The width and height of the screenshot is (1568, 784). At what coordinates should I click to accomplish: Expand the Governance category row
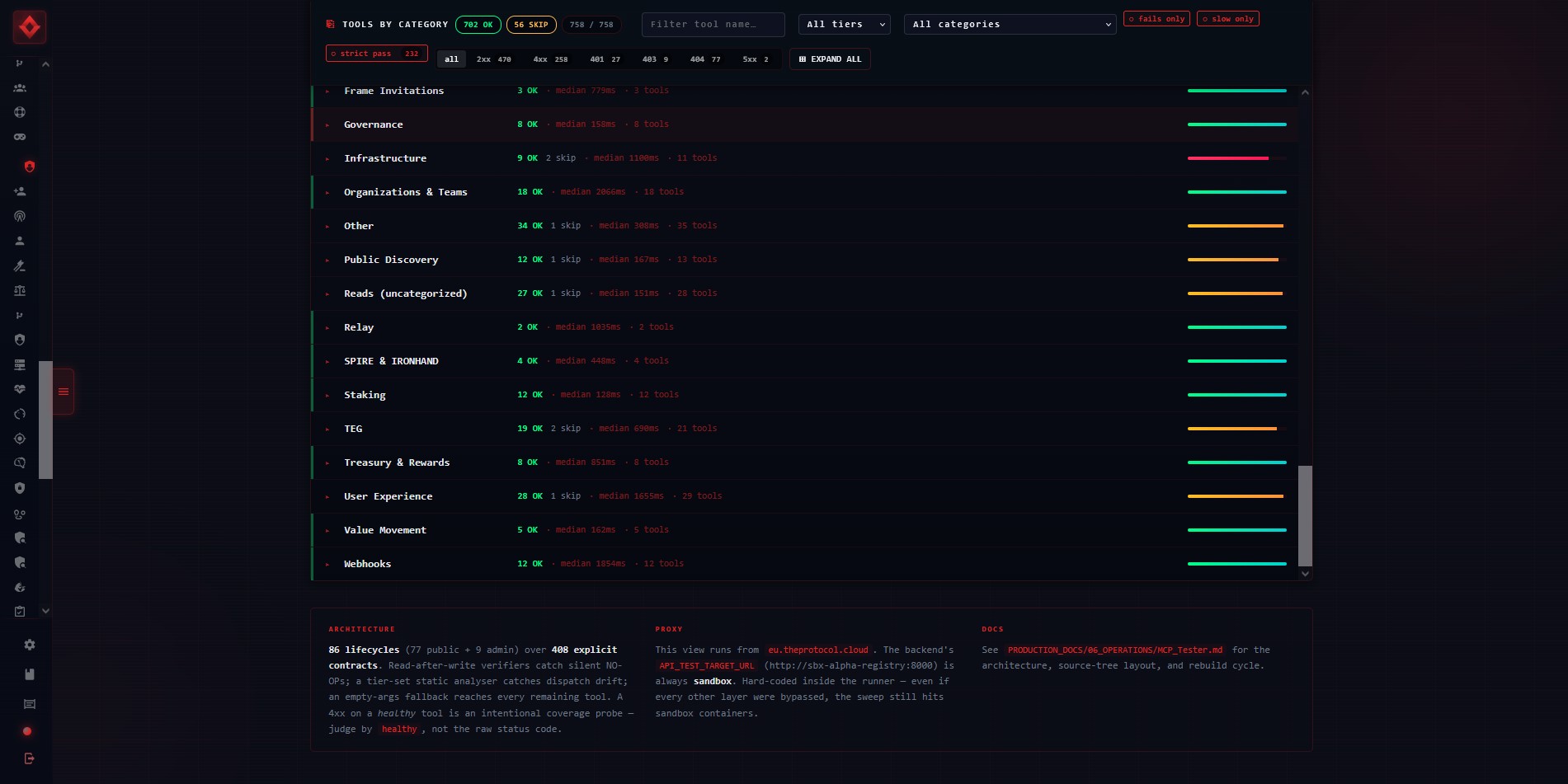click(x=804, y=124)
